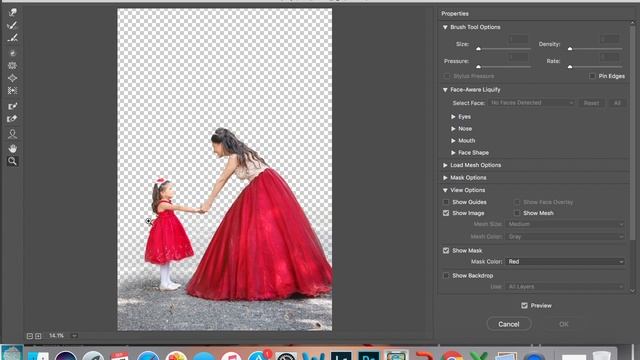Click the face Reset button

tap(591, 103)
